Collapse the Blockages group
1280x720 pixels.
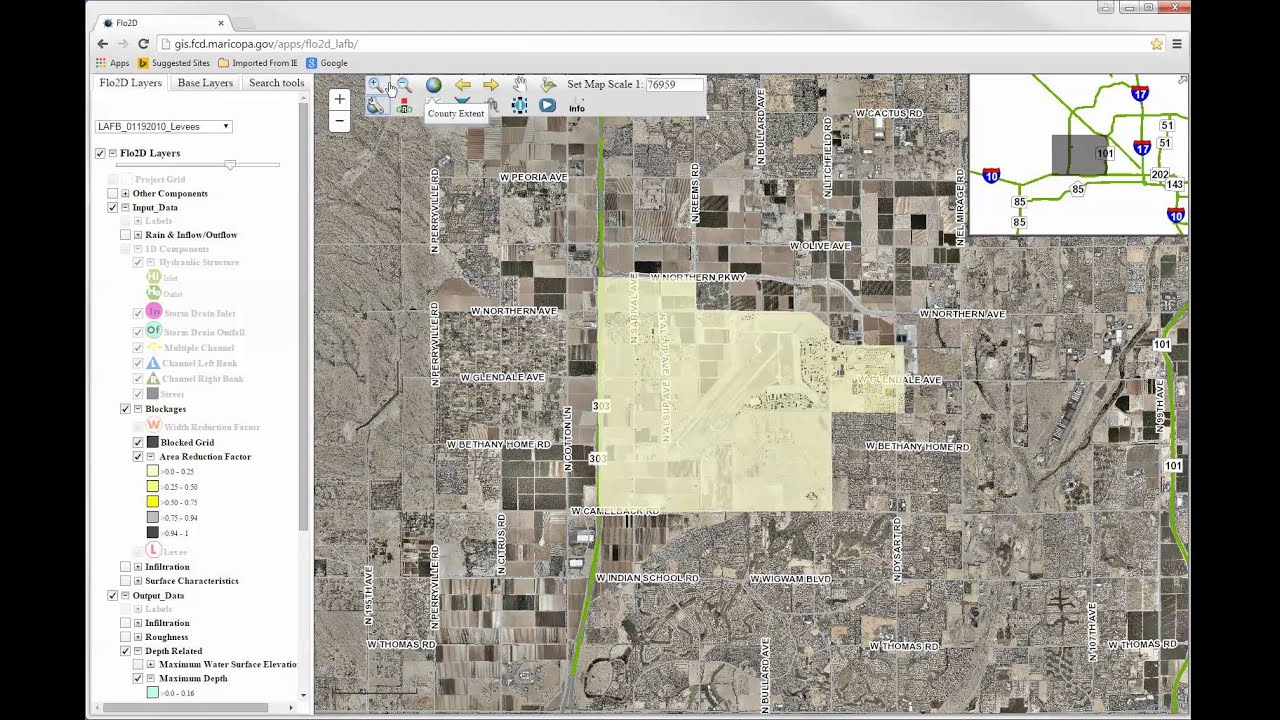138,409
